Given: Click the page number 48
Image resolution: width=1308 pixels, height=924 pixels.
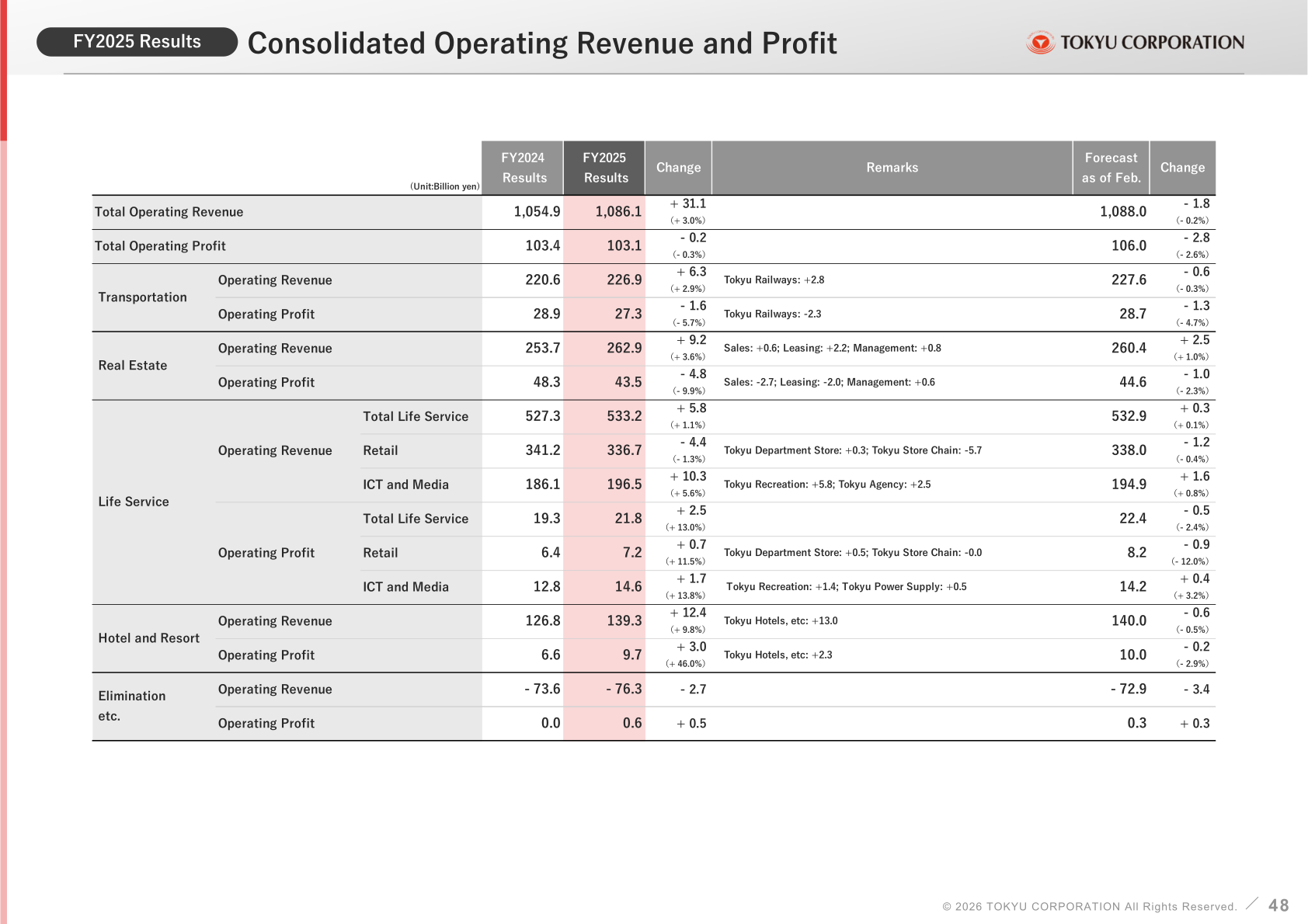Looking at the screenshot, I should pyautogui.click(x=1278, y=906).
